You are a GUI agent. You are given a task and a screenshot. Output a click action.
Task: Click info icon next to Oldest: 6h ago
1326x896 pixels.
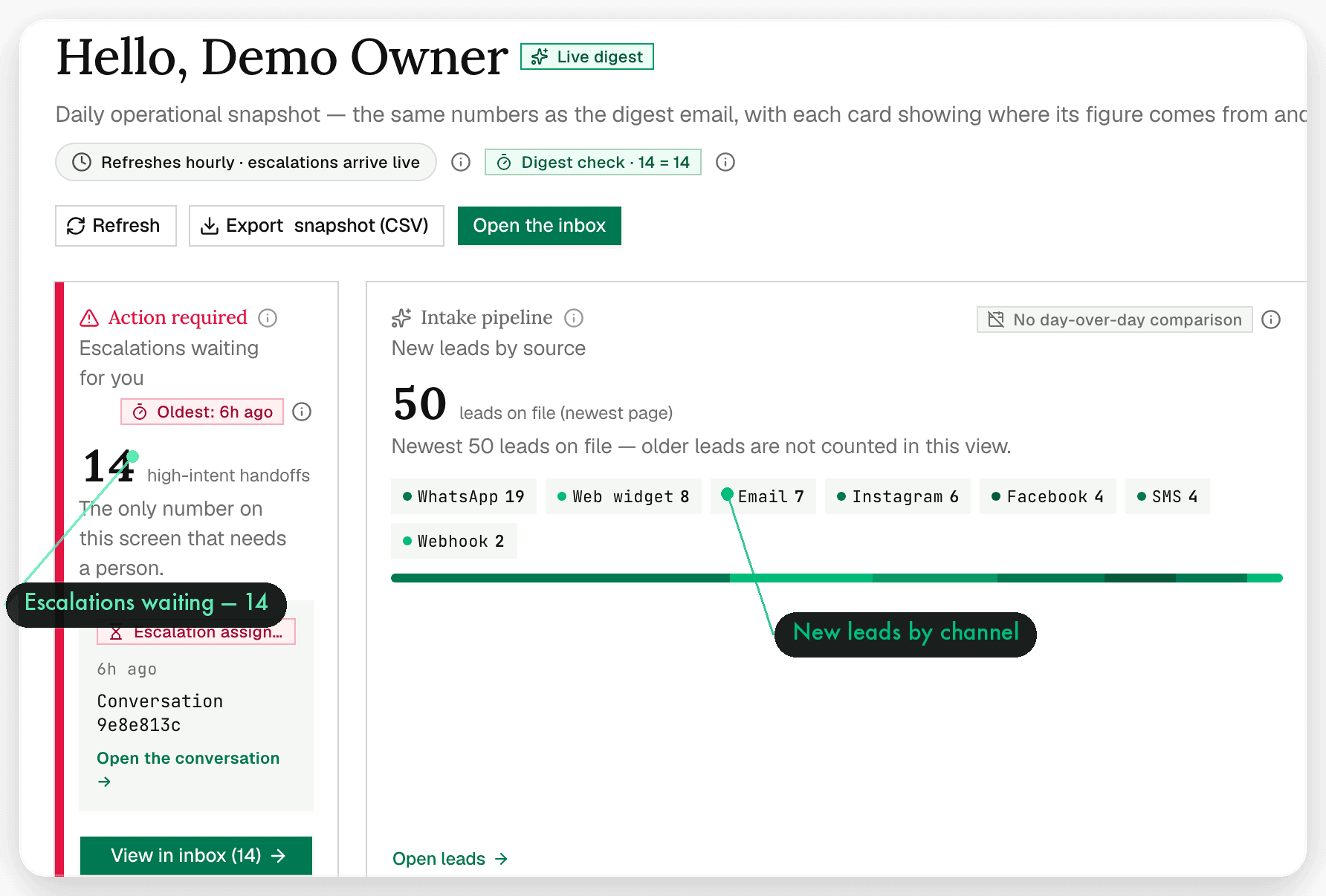[x=302, y=412]
